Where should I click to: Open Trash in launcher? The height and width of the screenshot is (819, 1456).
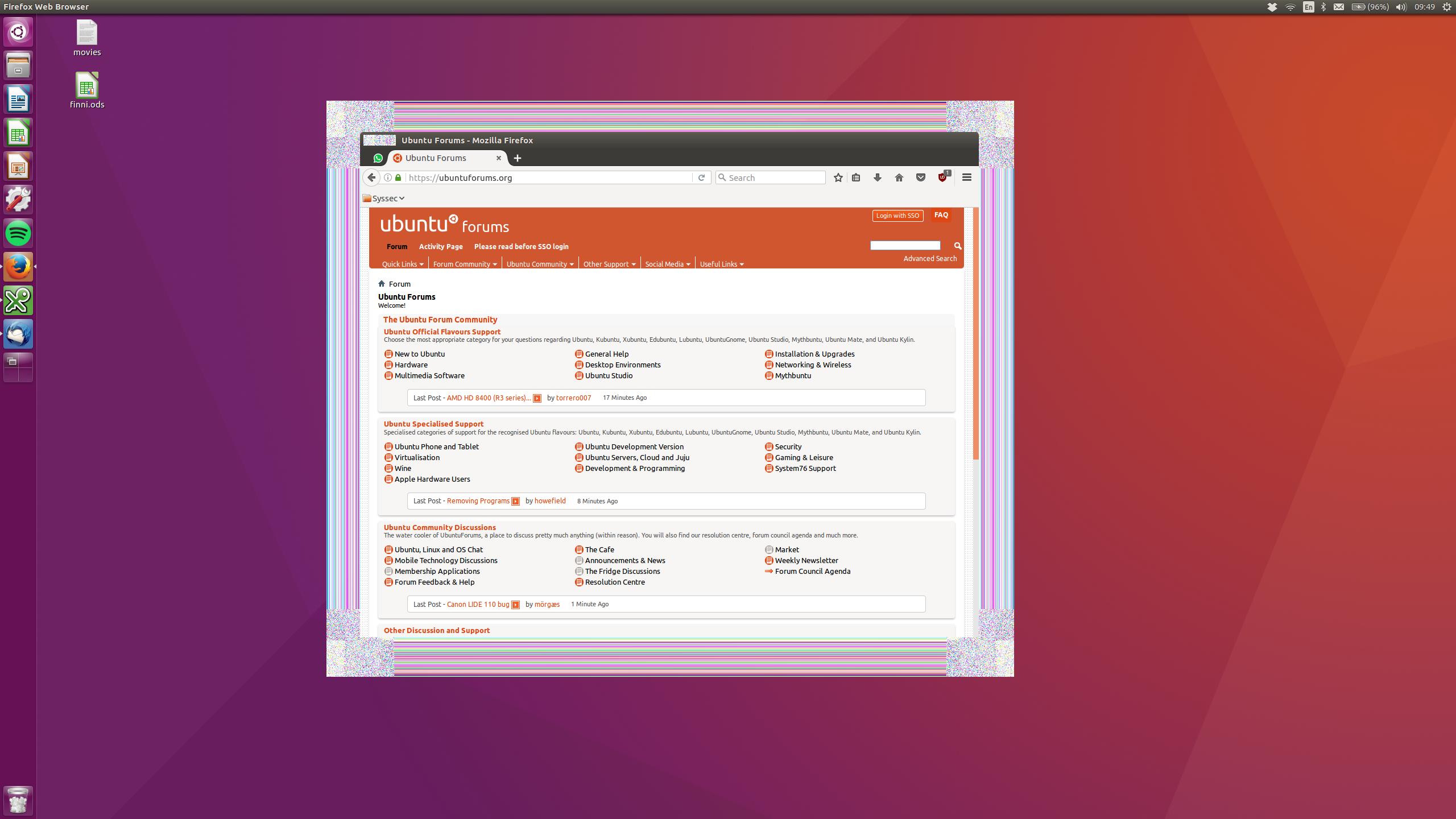(x=18, y=800)
